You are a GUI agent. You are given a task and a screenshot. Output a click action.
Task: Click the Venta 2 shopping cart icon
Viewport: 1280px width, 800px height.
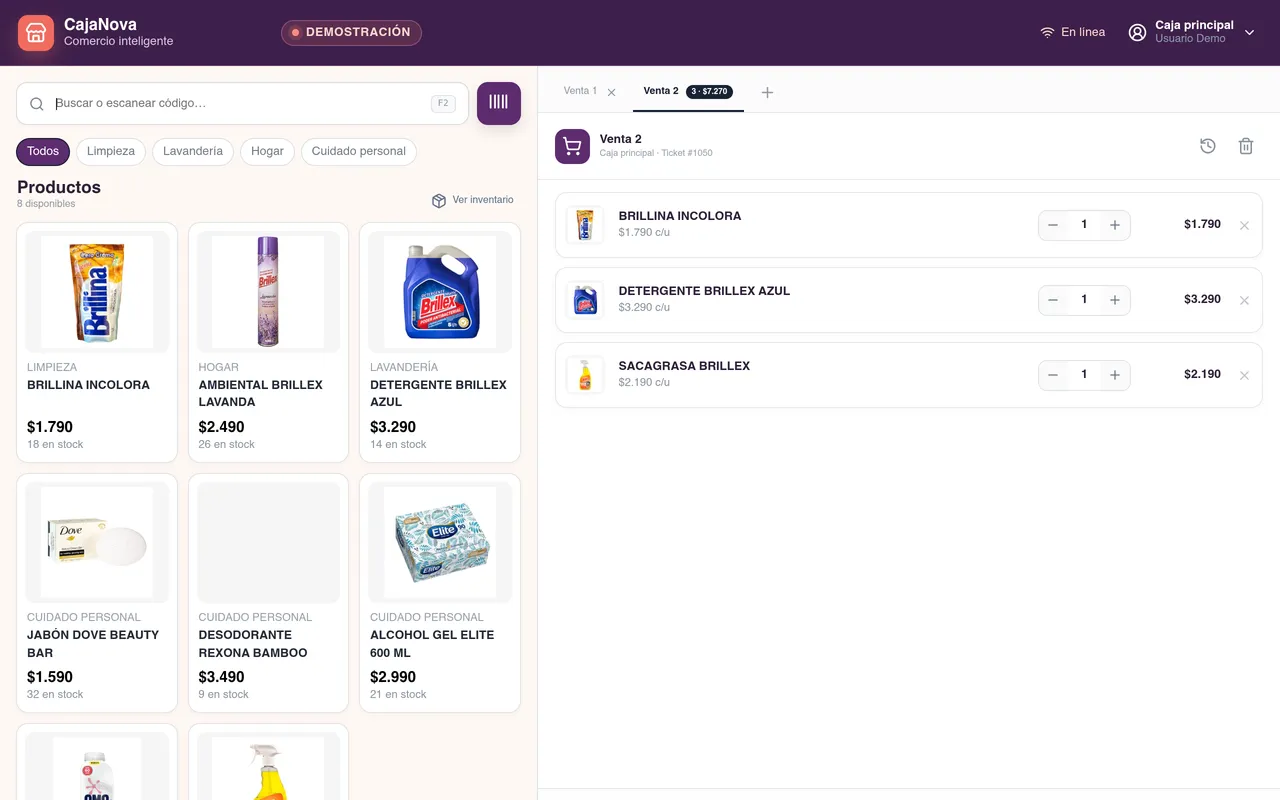click(572, 146)
